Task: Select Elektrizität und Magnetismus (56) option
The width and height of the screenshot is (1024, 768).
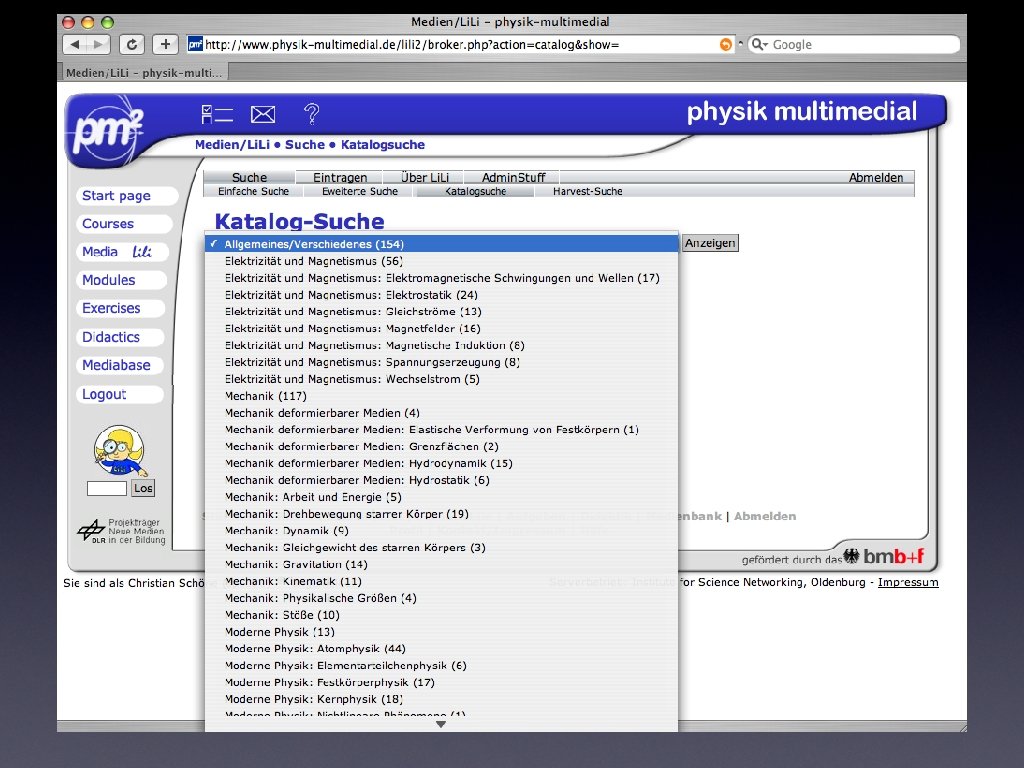Action: tap(441, 261)
